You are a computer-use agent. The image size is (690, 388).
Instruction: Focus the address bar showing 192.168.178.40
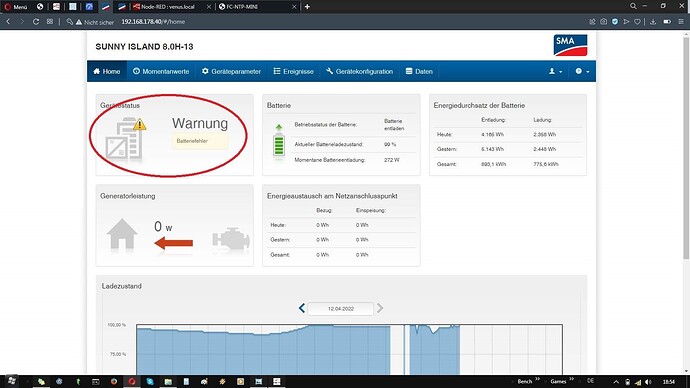(x=153, y=22)
